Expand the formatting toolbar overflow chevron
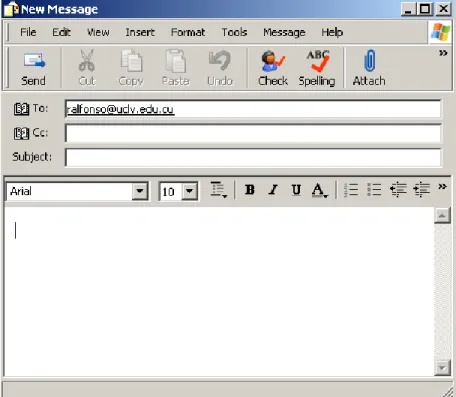The height and width of the screenshot is (397, 456). 442,187
